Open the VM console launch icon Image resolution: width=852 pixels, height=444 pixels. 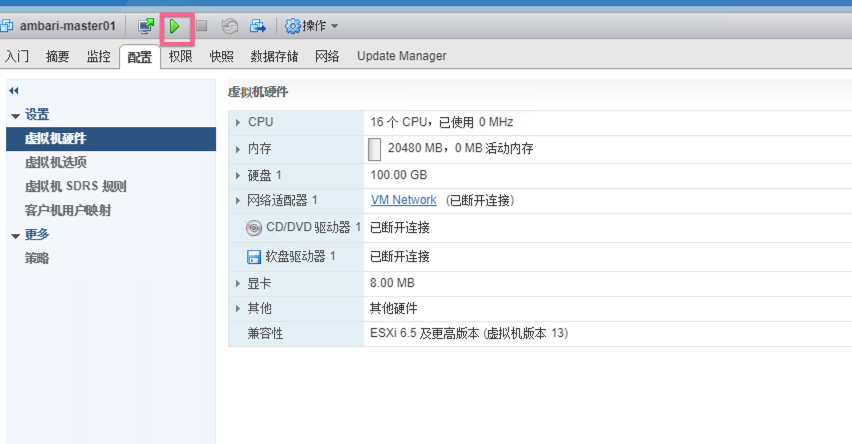coord(146,26)
